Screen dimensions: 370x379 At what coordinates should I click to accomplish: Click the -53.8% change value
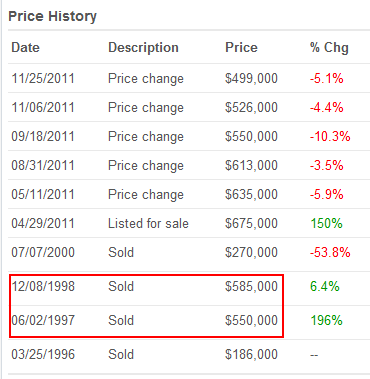(330, 253)
